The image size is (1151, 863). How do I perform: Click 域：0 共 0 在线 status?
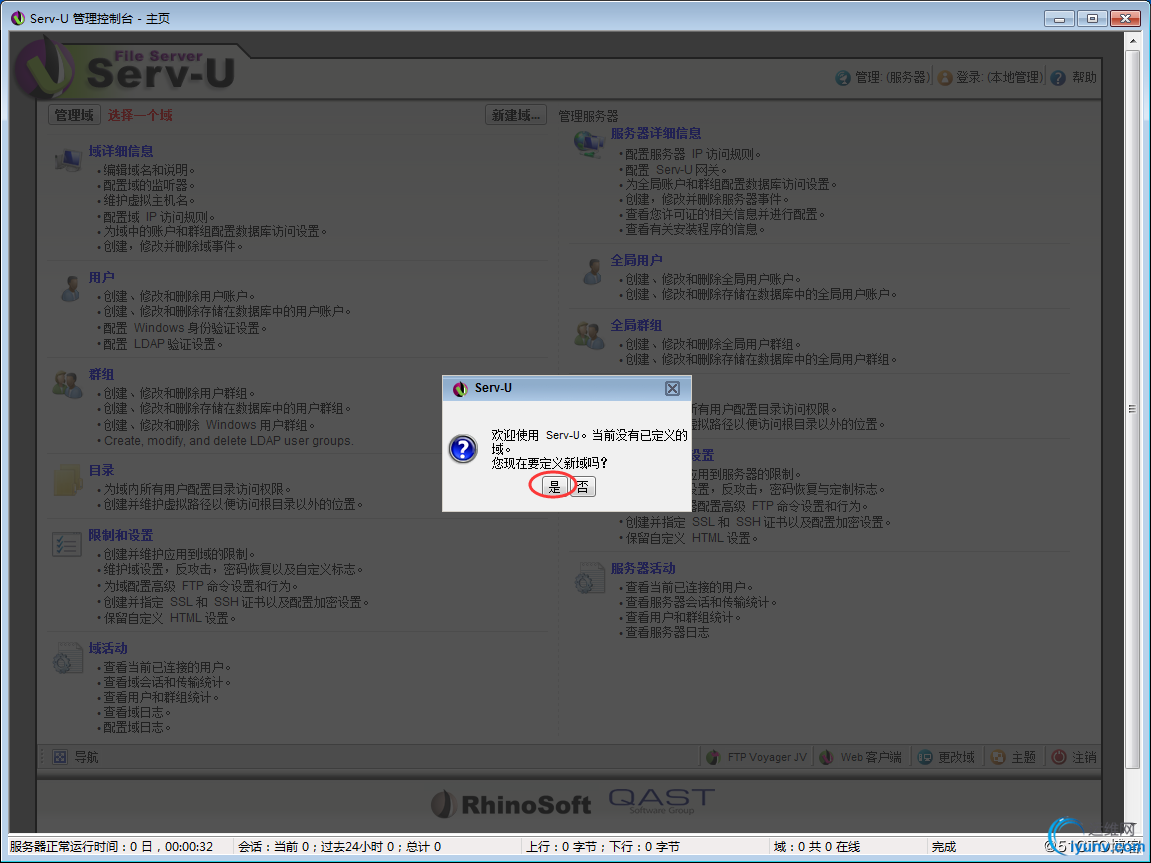[816, 847]
